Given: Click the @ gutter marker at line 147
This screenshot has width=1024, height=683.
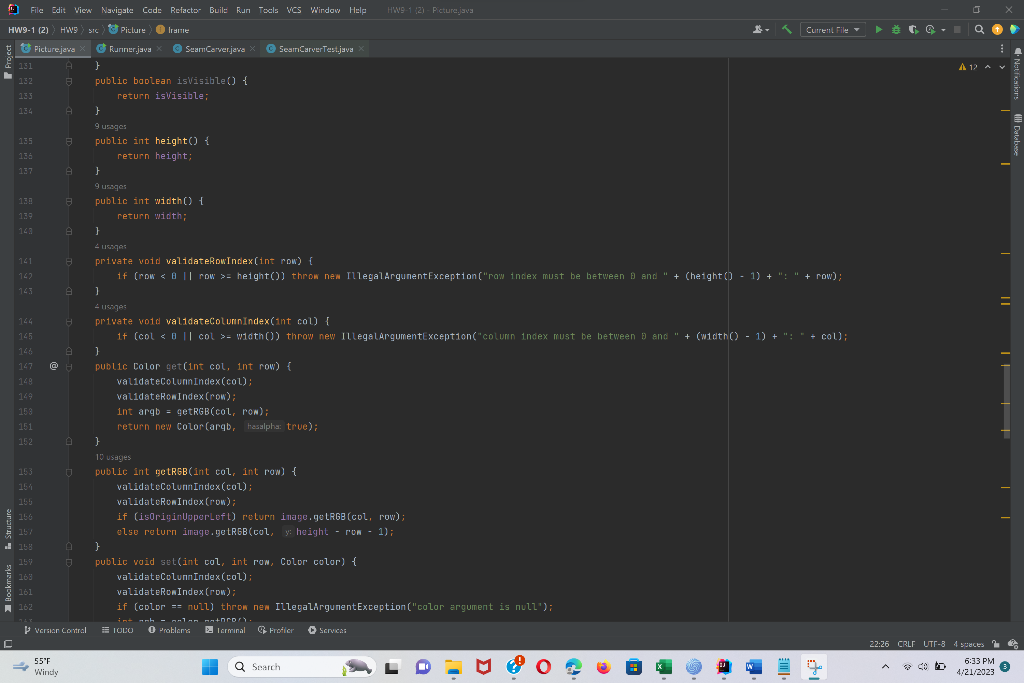Looking at the screenshot, I should tap(54, 366).
